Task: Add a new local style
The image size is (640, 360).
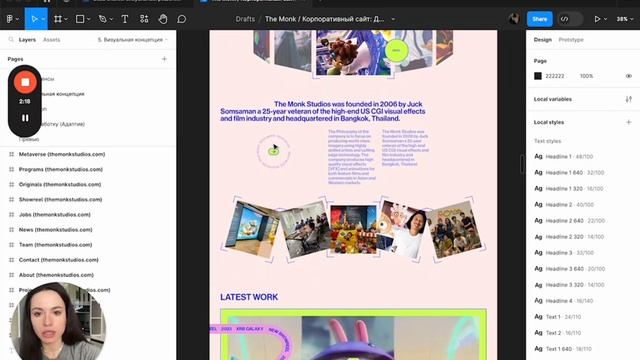Action: pos(629,122)
